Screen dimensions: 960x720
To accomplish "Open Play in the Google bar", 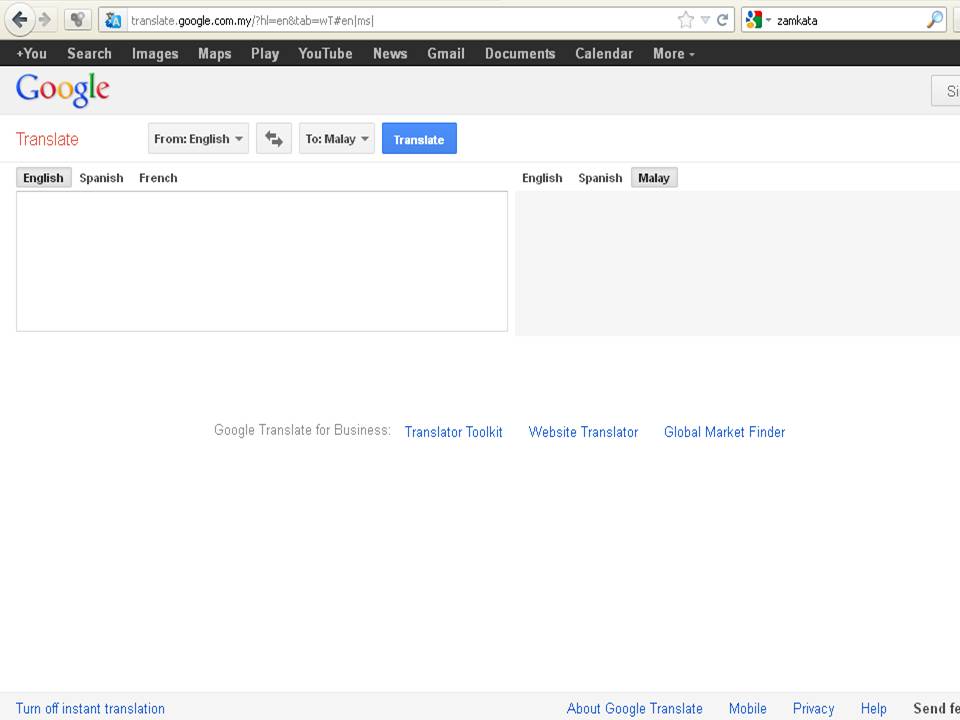I will 264,54.
